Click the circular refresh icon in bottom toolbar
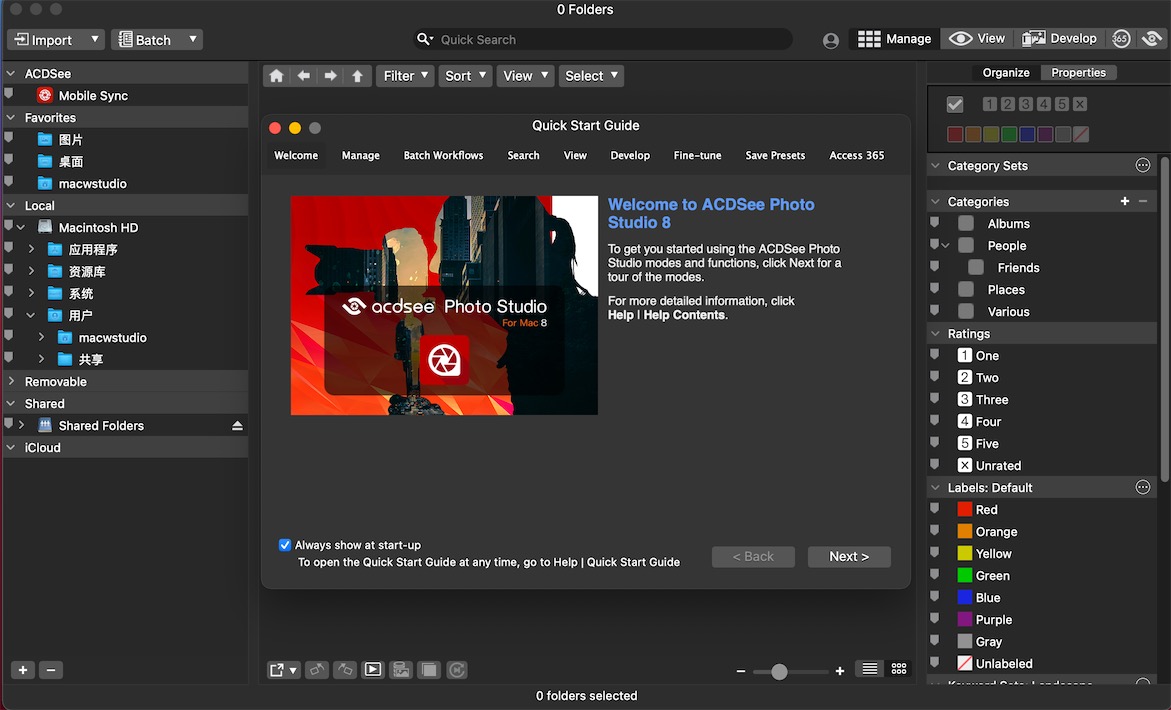This screenshot has width=1171, height=710. tap(457, 670)
